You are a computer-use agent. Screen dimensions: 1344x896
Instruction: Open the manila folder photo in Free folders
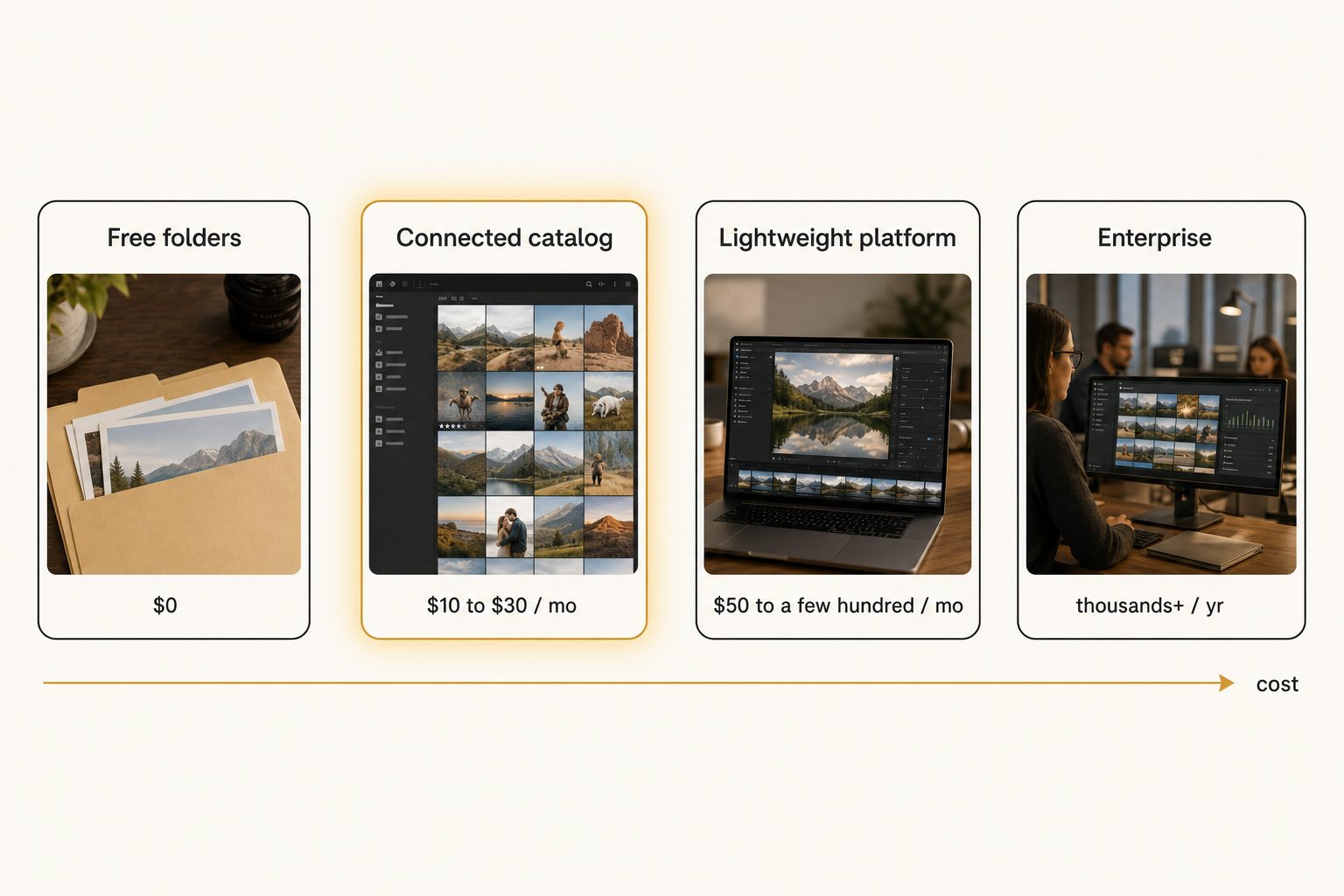[x=174, y=424]
